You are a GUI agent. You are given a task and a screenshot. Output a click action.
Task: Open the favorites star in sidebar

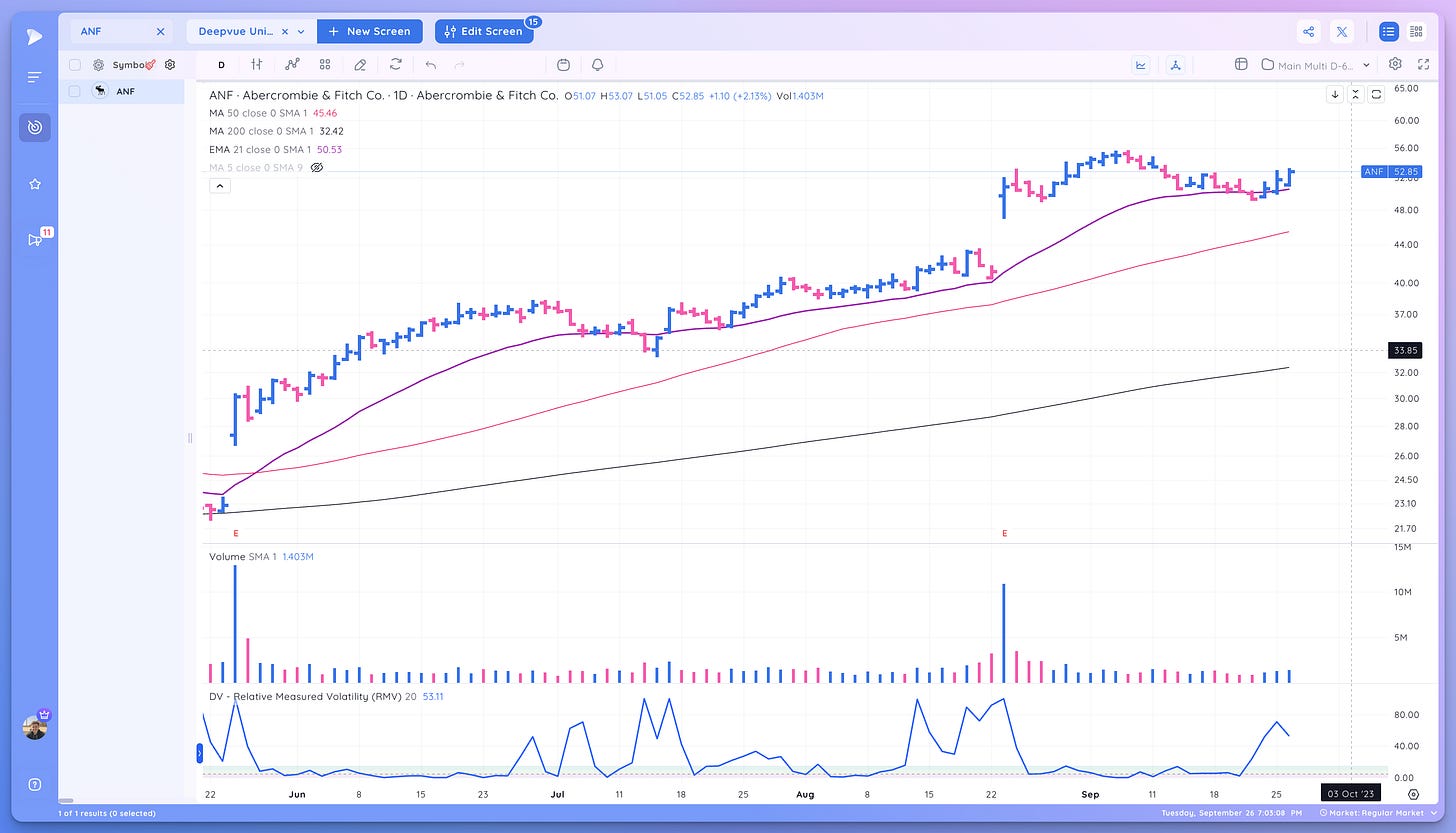(34, 184)
